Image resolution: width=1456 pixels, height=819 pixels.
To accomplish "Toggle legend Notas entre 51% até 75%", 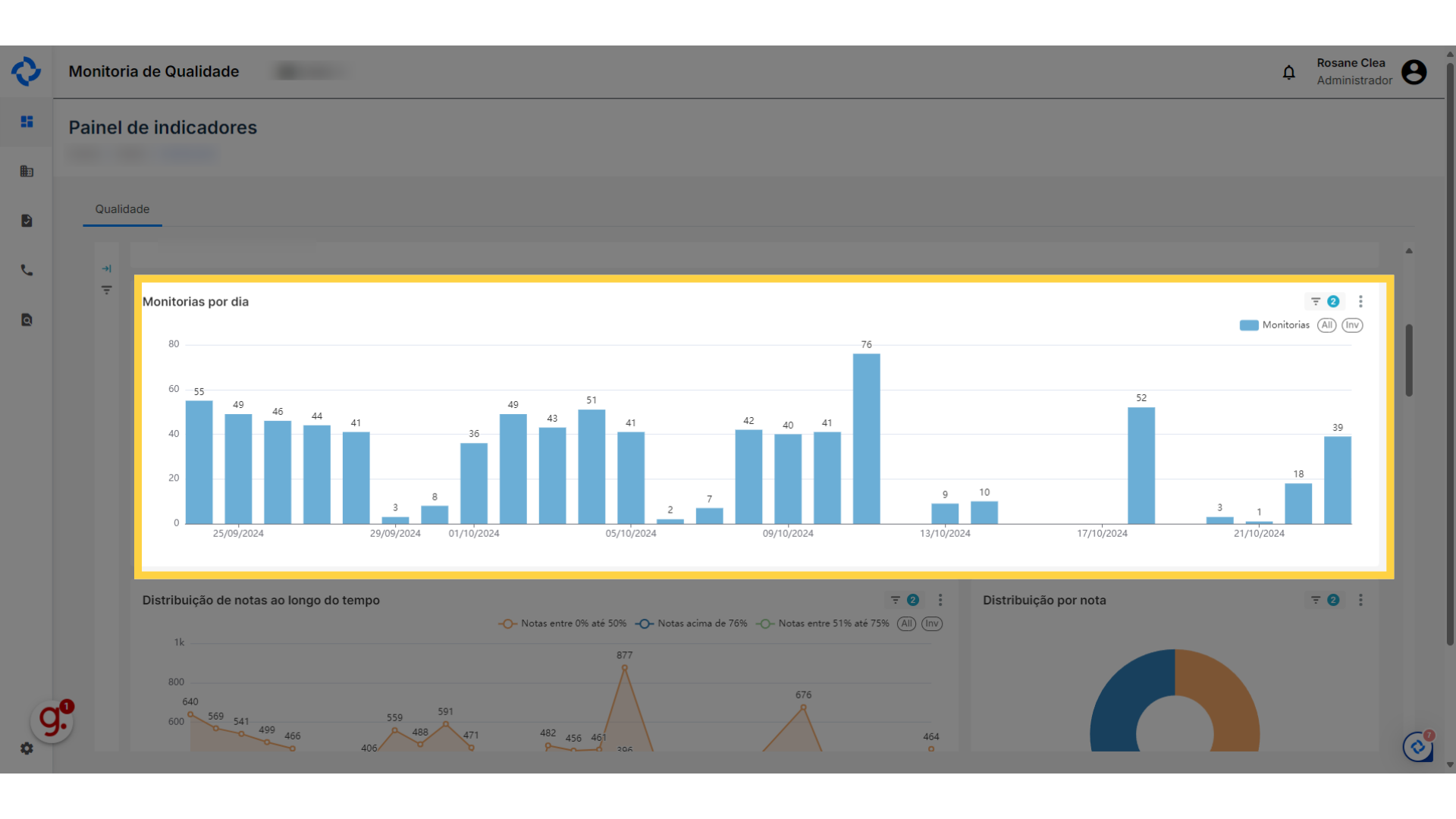I will click(823, 623).
